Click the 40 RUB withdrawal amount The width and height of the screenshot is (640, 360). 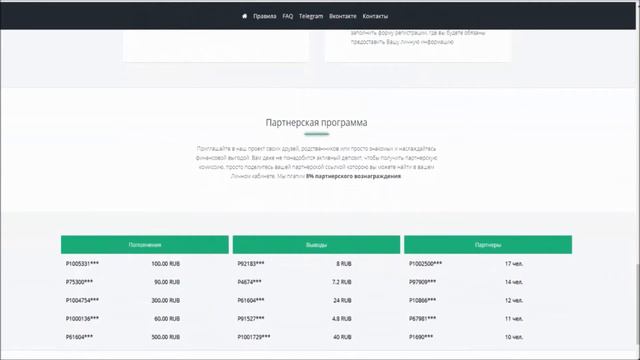tap(342, 337)
